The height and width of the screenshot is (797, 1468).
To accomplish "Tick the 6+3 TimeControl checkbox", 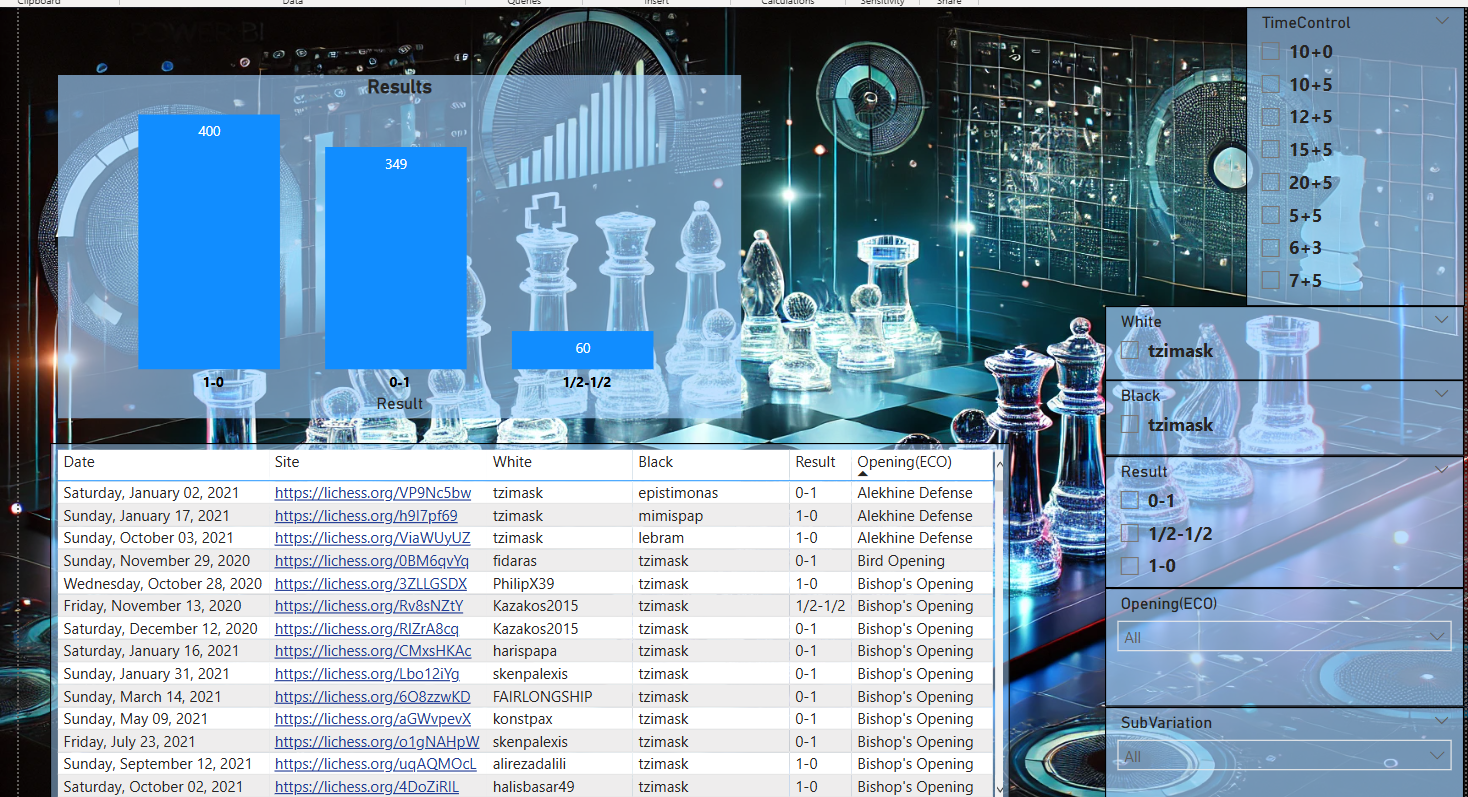I will click(1270, 248).
